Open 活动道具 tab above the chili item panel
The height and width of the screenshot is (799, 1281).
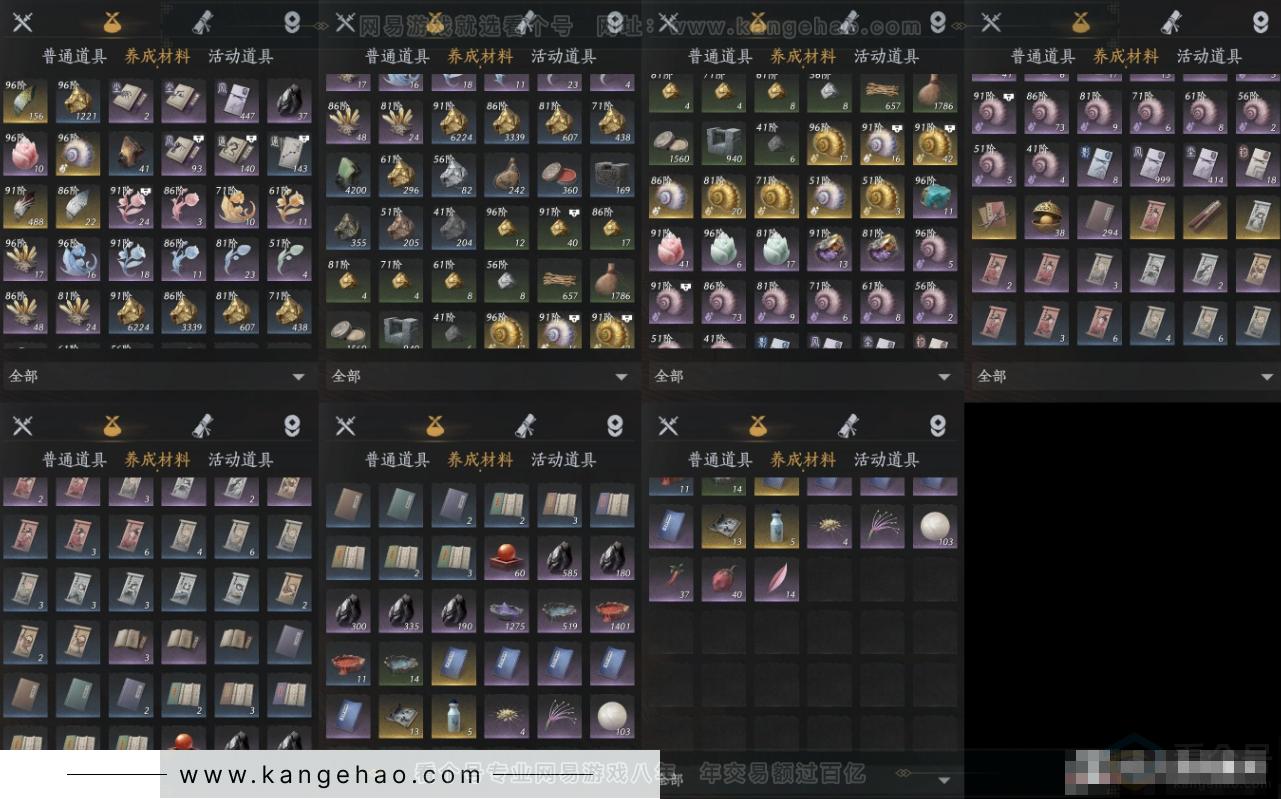(x=886, y=460)
